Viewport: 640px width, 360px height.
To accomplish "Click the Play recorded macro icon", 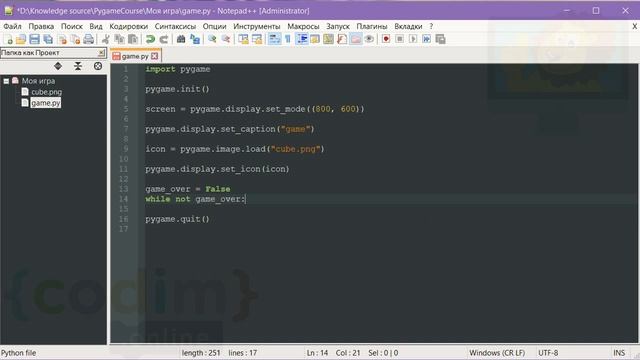I will [x=413, y=39].
